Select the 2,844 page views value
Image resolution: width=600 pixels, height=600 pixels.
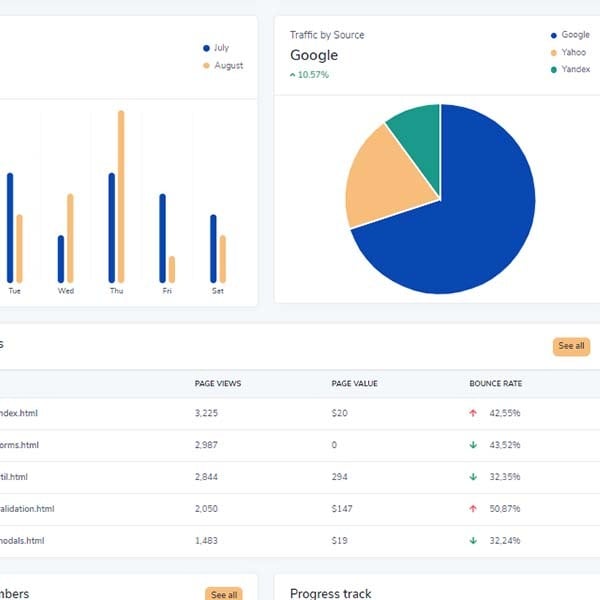pos(206,477)
